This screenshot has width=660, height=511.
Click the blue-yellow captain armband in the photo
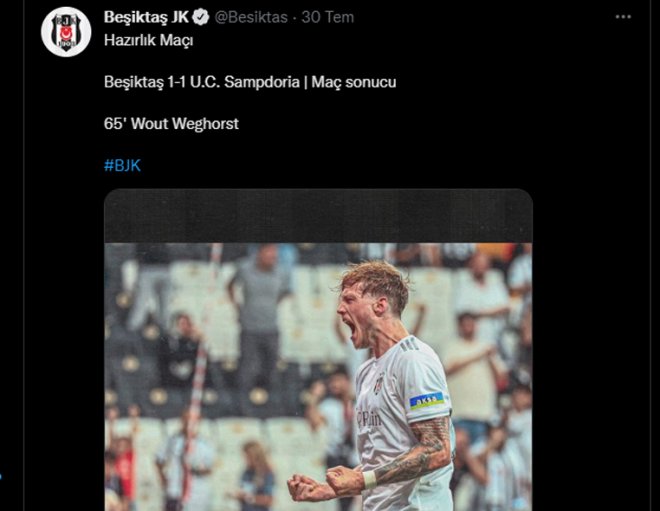coord(426,401)
